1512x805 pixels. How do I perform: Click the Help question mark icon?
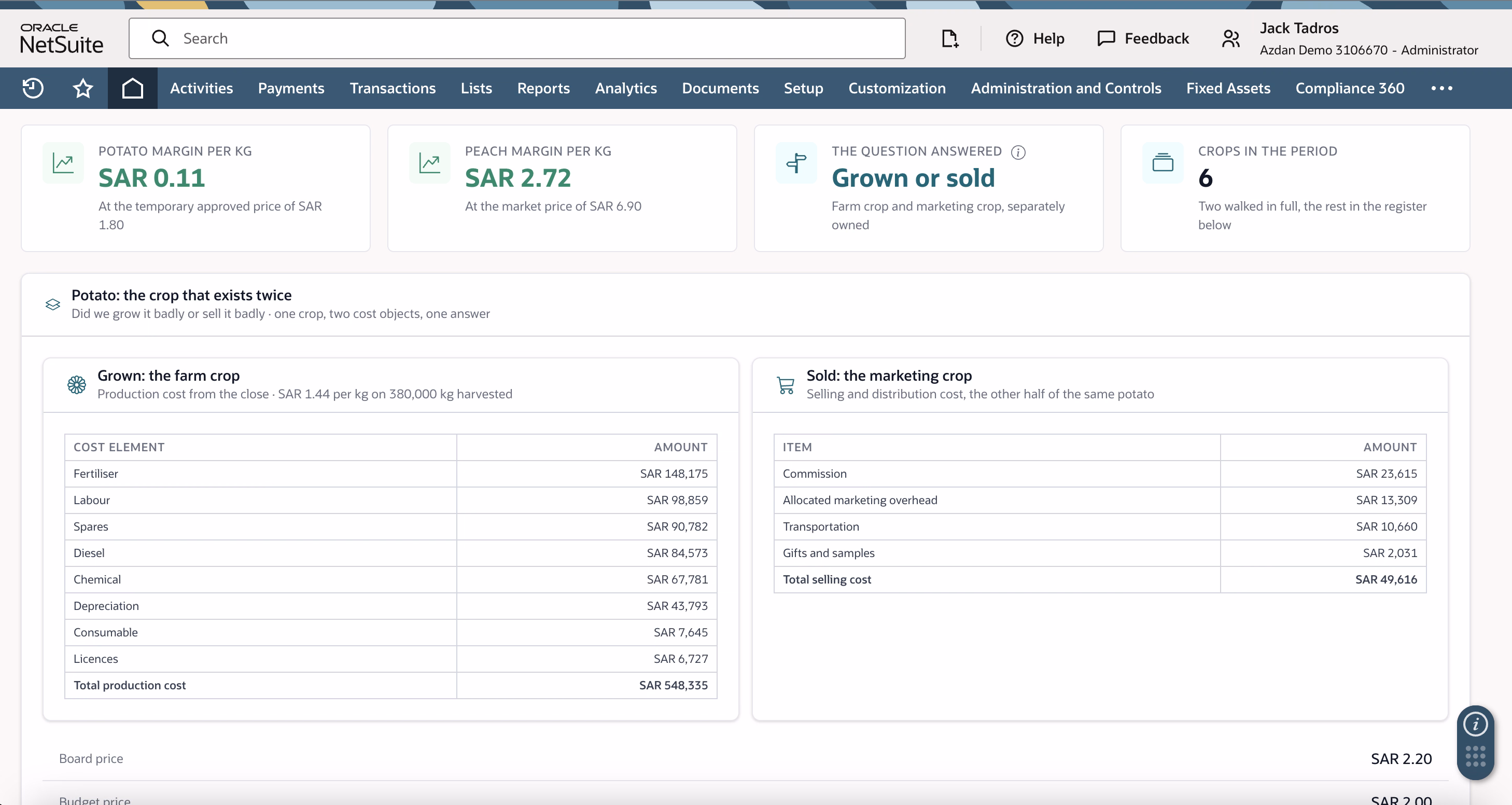(x=1014, y=39)
